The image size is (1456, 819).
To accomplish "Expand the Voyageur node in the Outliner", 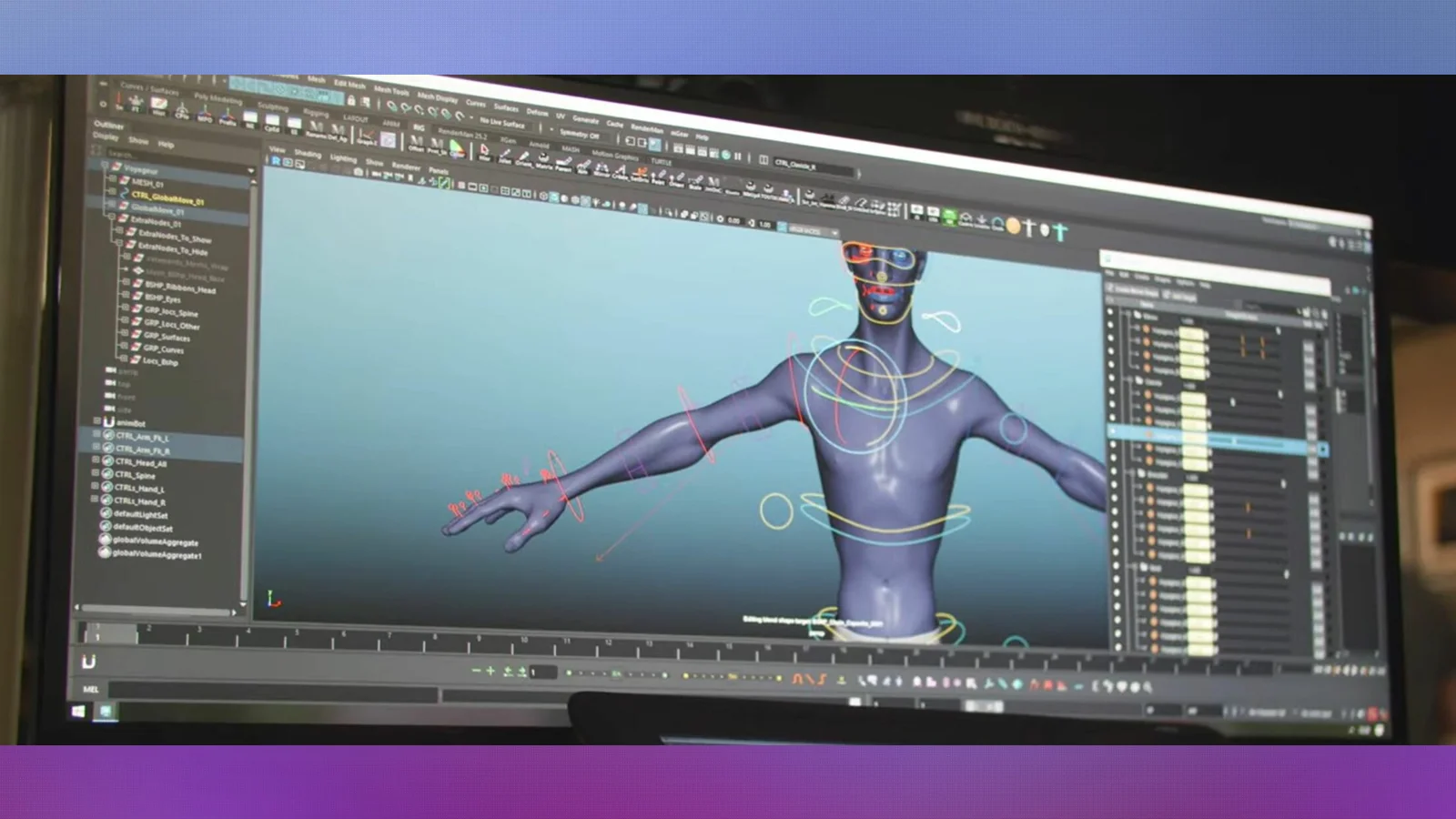I will [106, 167].
